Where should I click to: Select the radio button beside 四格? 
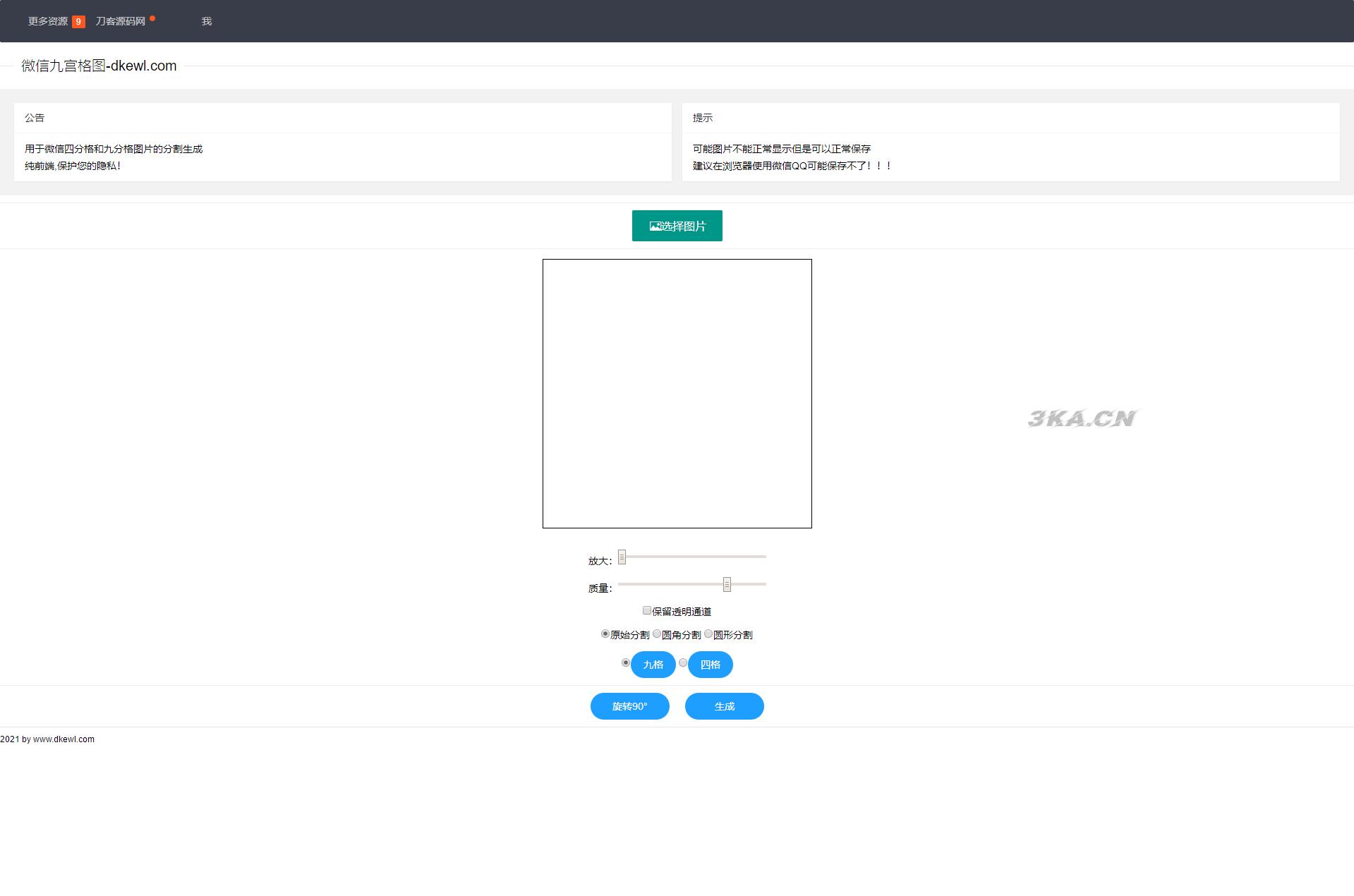coord(683,662)
